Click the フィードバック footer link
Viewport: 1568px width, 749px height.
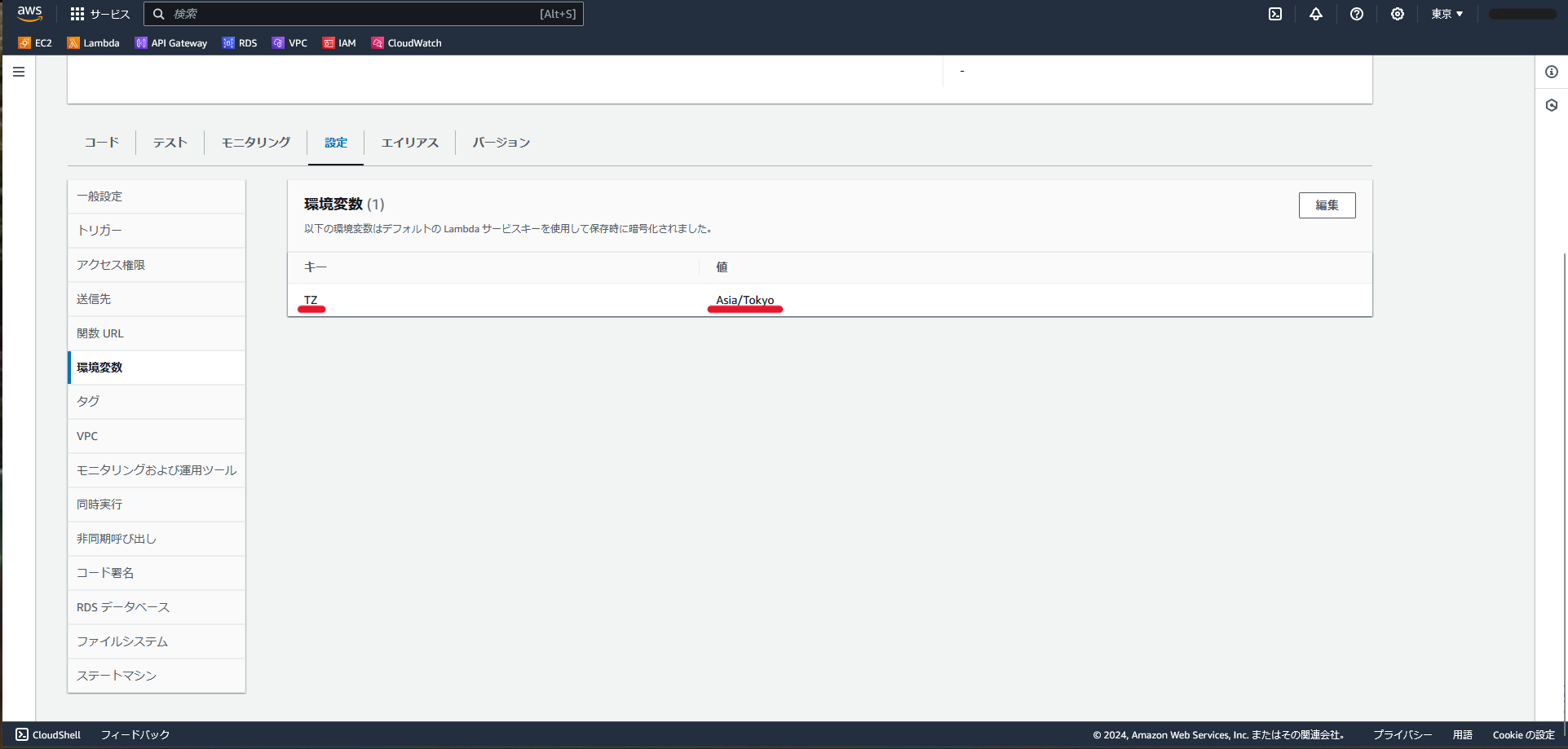pos(135,734)
